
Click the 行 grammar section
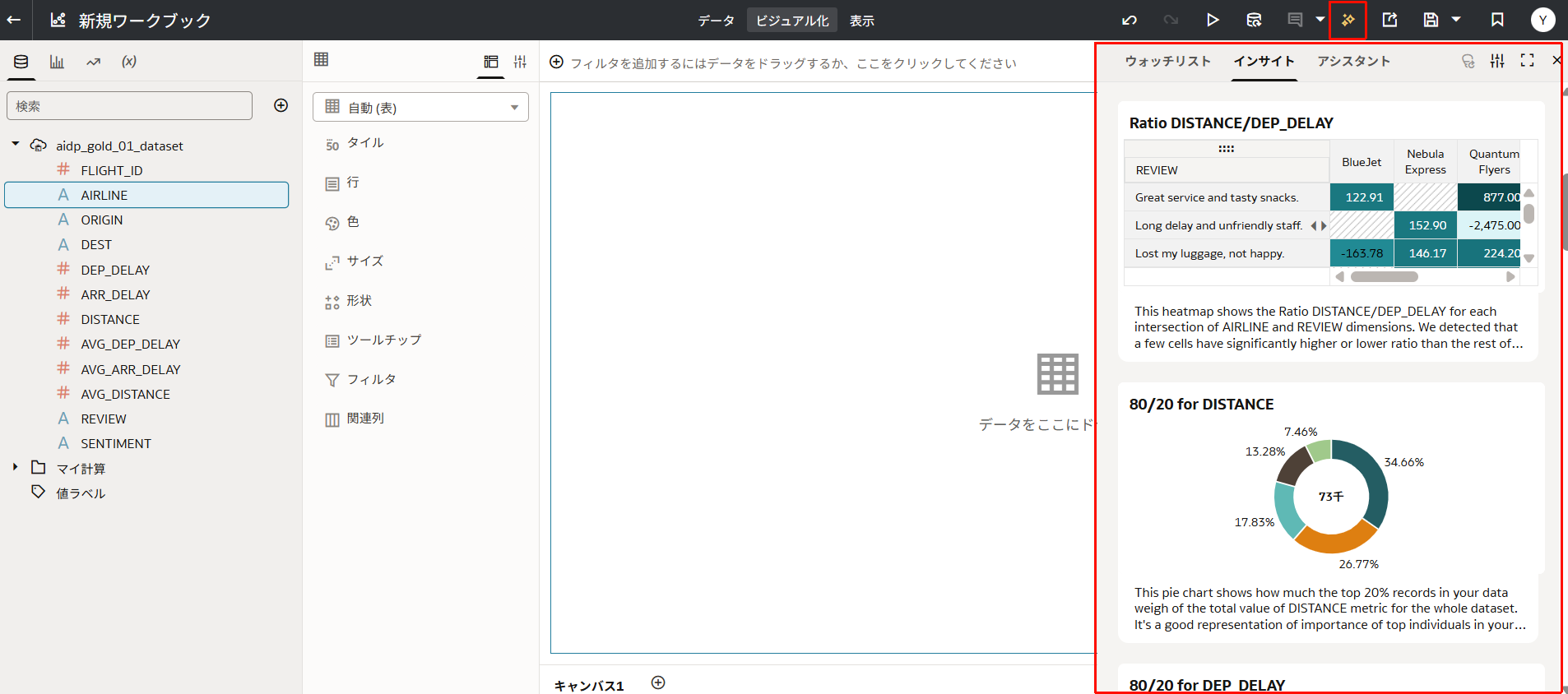pos(353,182)
